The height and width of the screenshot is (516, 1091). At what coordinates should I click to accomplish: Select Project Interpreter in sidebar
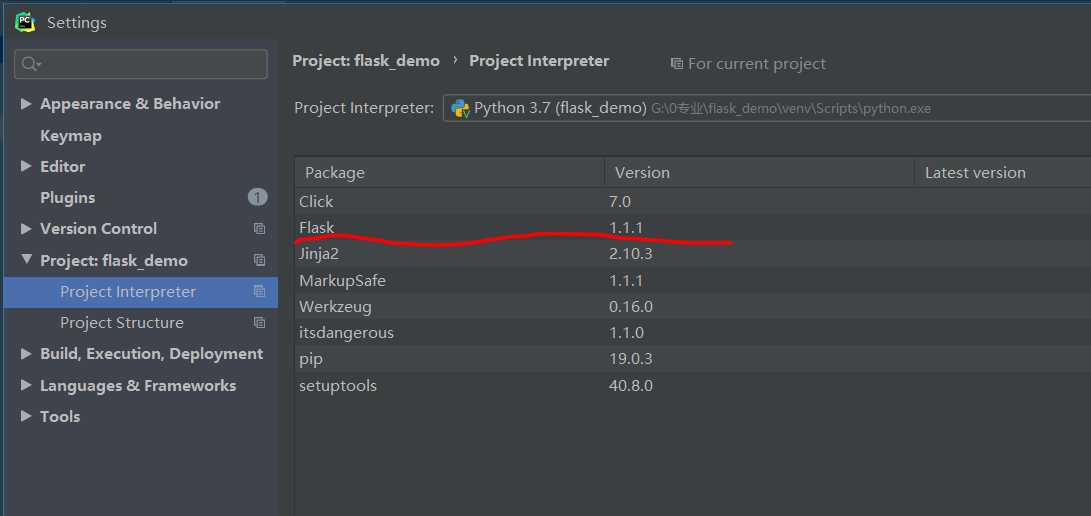(x=141, y=292)
